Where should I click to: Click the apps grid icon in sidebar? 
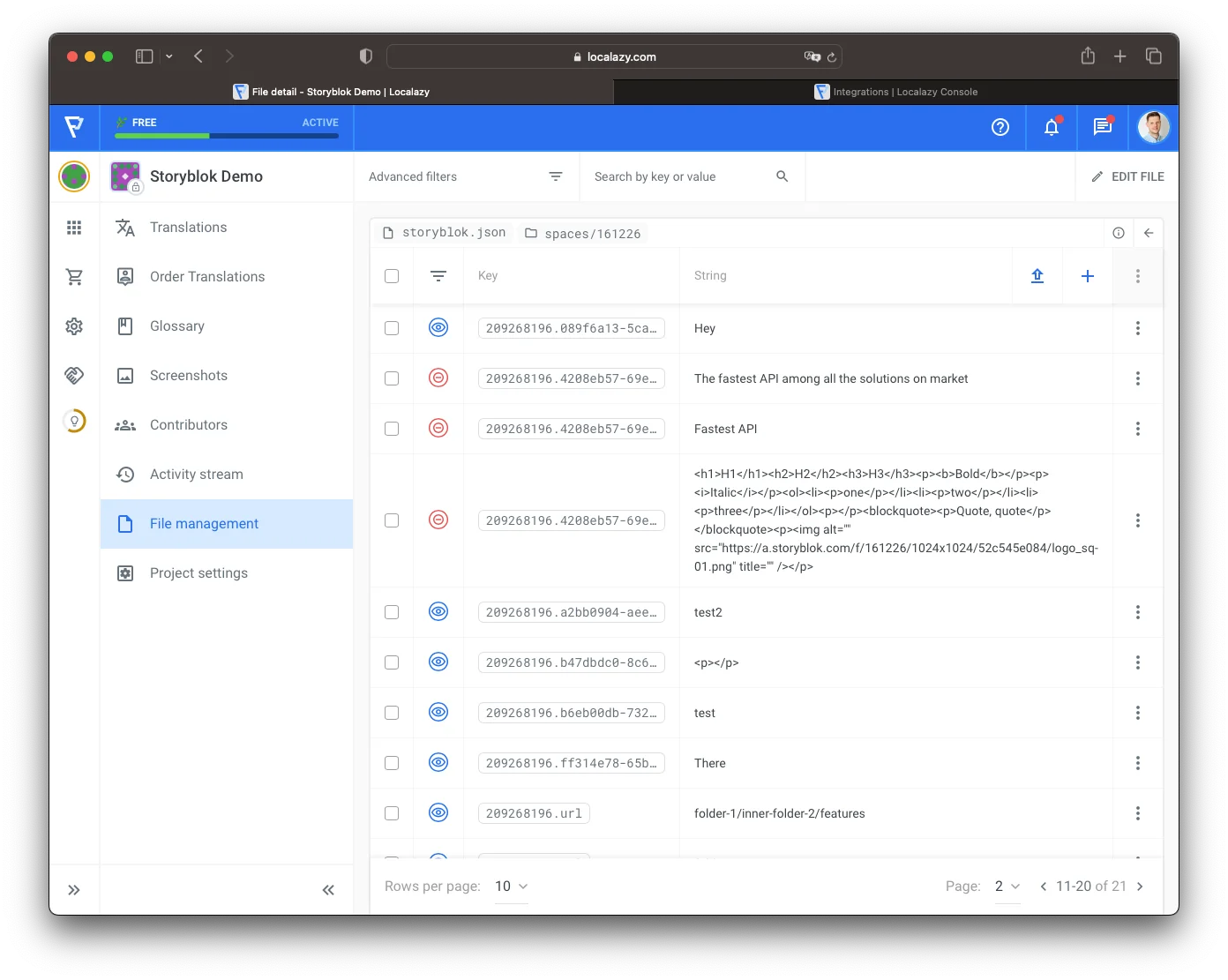tap(74, 228)
